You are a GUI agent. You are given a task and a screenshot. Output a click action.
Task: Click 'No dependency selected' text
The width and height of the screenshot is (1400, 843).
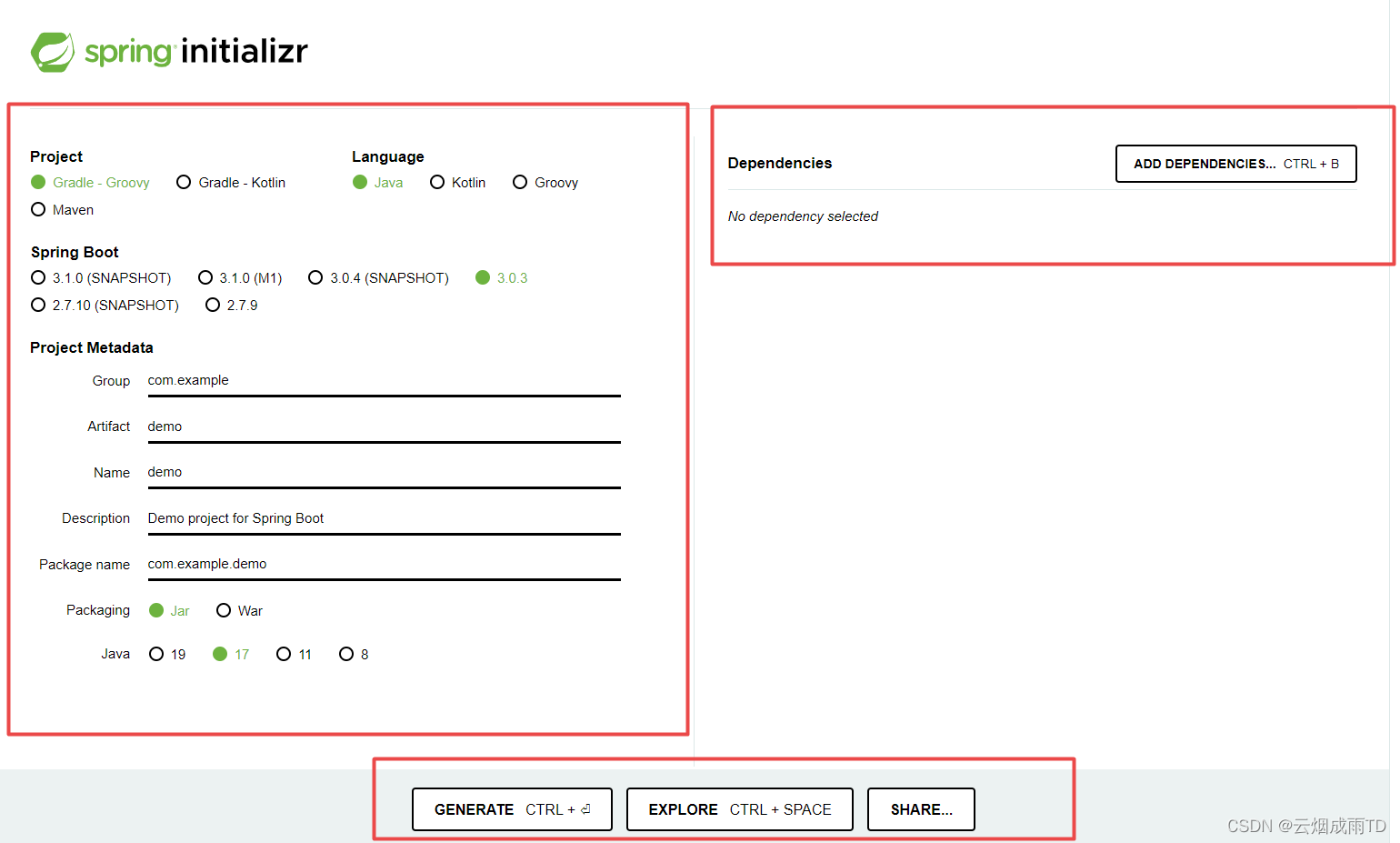click(803, 216)
